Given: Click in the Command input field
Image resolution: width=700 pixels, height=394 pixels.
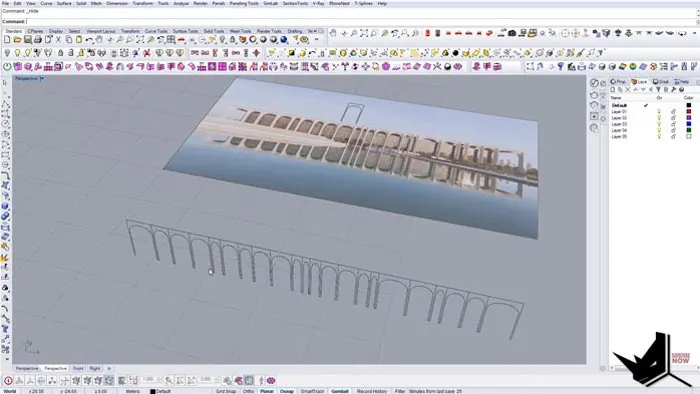Looking at the screenshot, I should (362, 21).
